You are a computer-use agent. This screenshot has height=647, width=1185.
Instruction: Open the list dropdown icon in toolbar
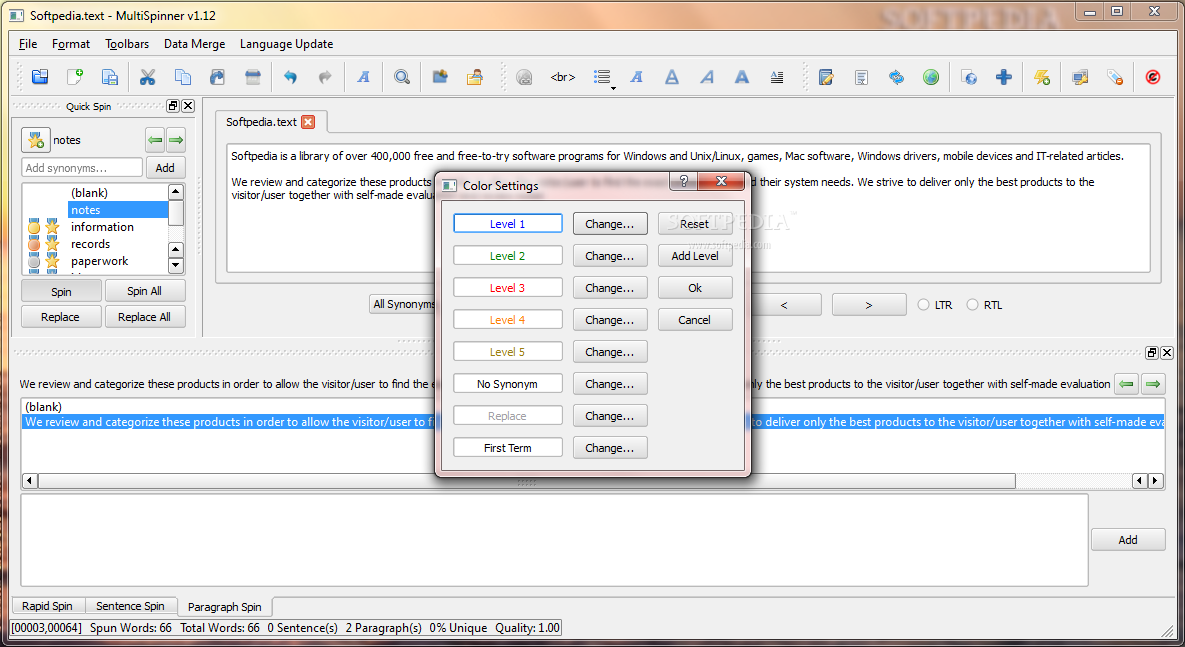604,78
